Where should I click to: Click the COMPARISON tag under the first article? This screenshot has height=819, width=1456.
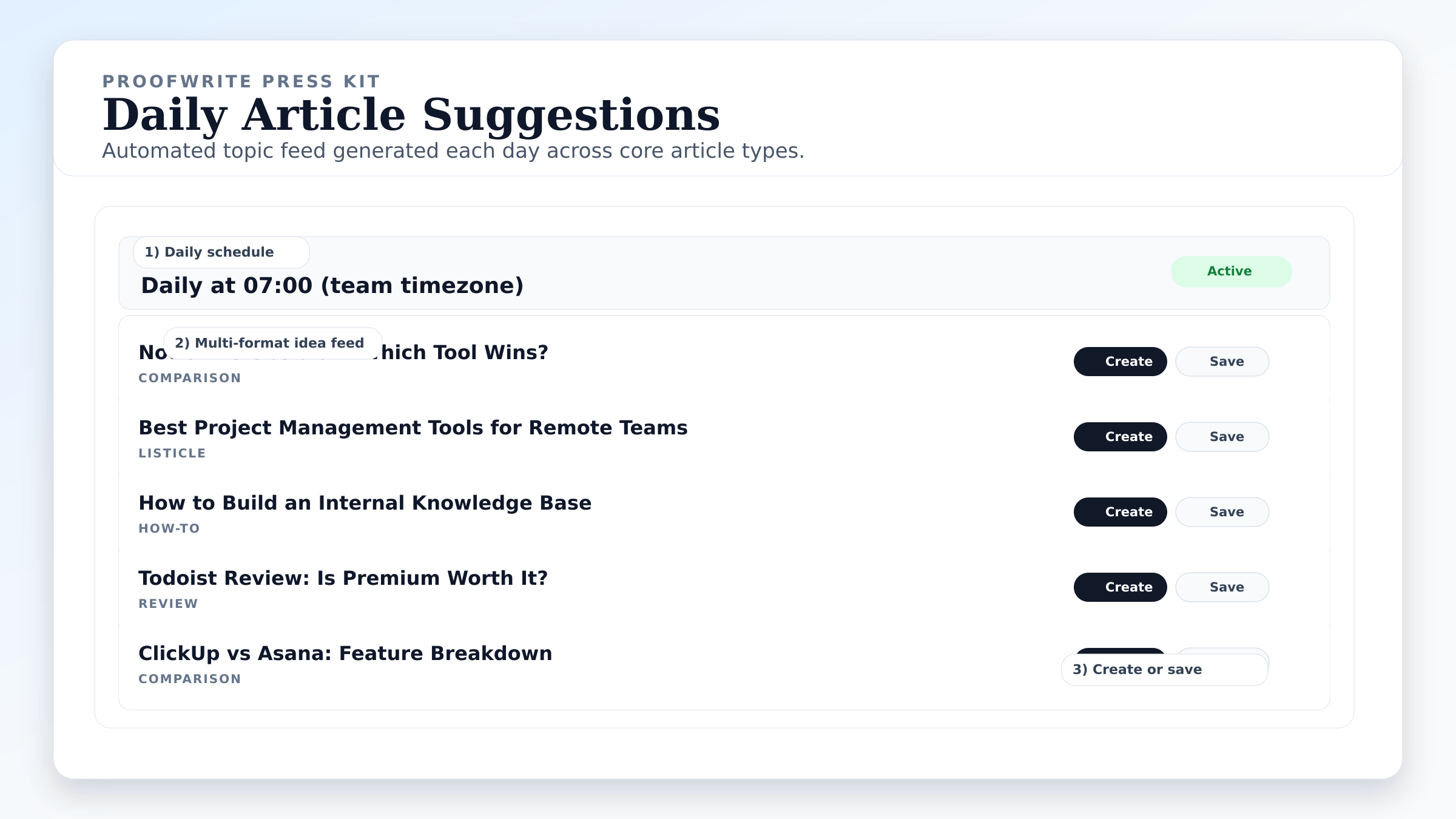189,377
